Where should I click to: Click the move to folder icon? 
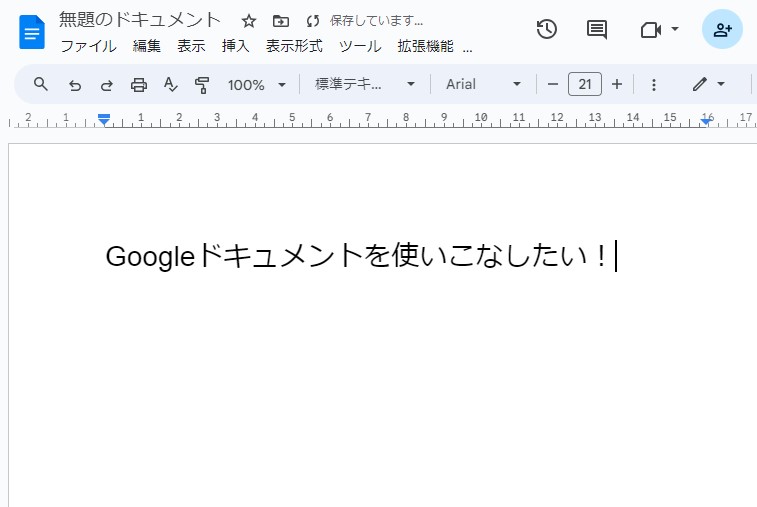point(281,21)
